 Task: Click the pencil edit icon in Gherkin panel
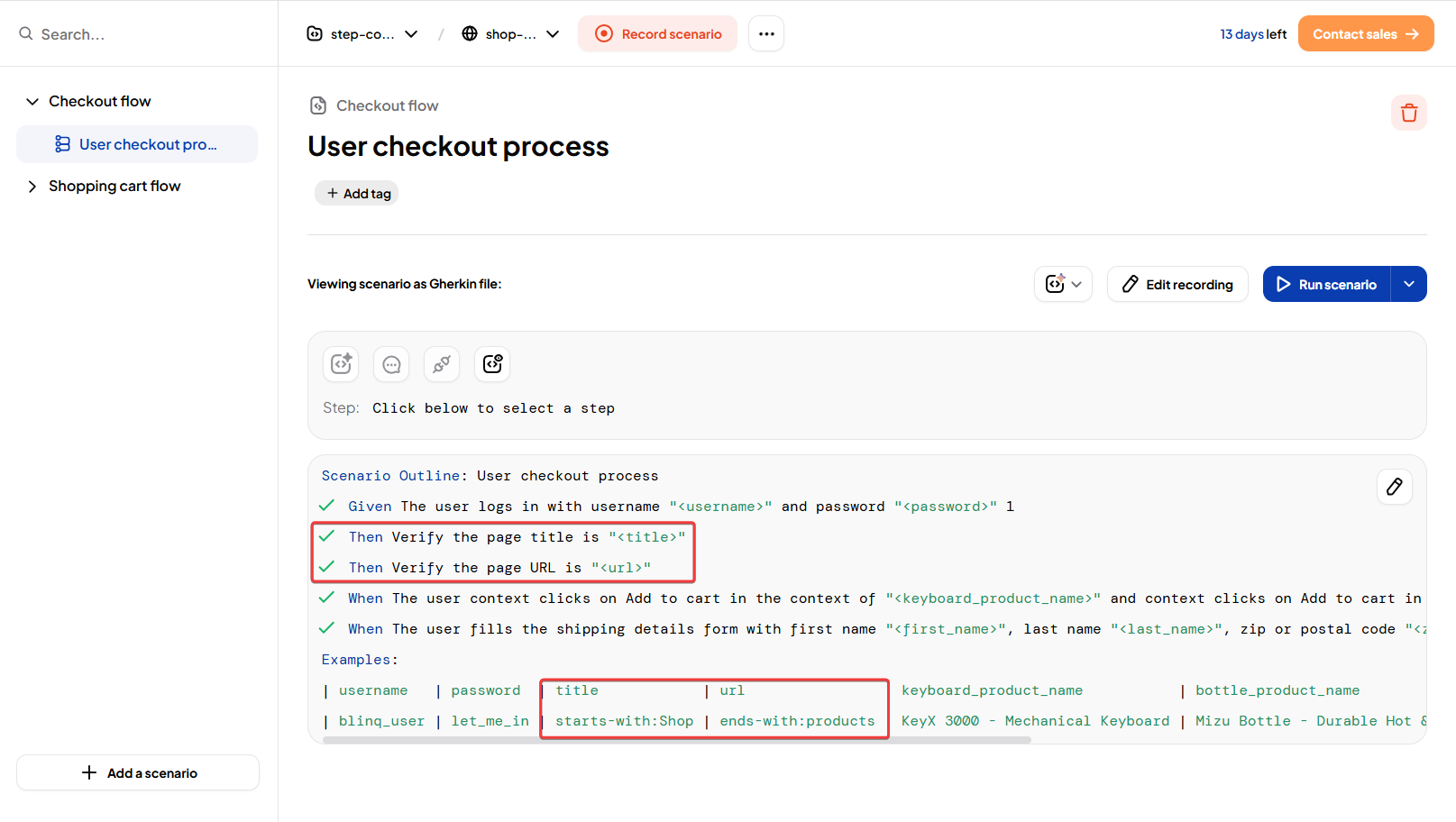click(x=1394, y=487)
